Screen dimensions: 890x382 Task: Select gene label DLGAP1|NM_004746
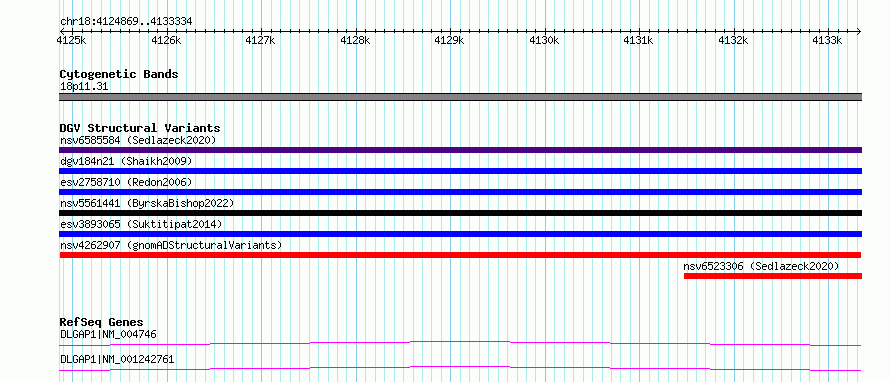coord(108,334)
